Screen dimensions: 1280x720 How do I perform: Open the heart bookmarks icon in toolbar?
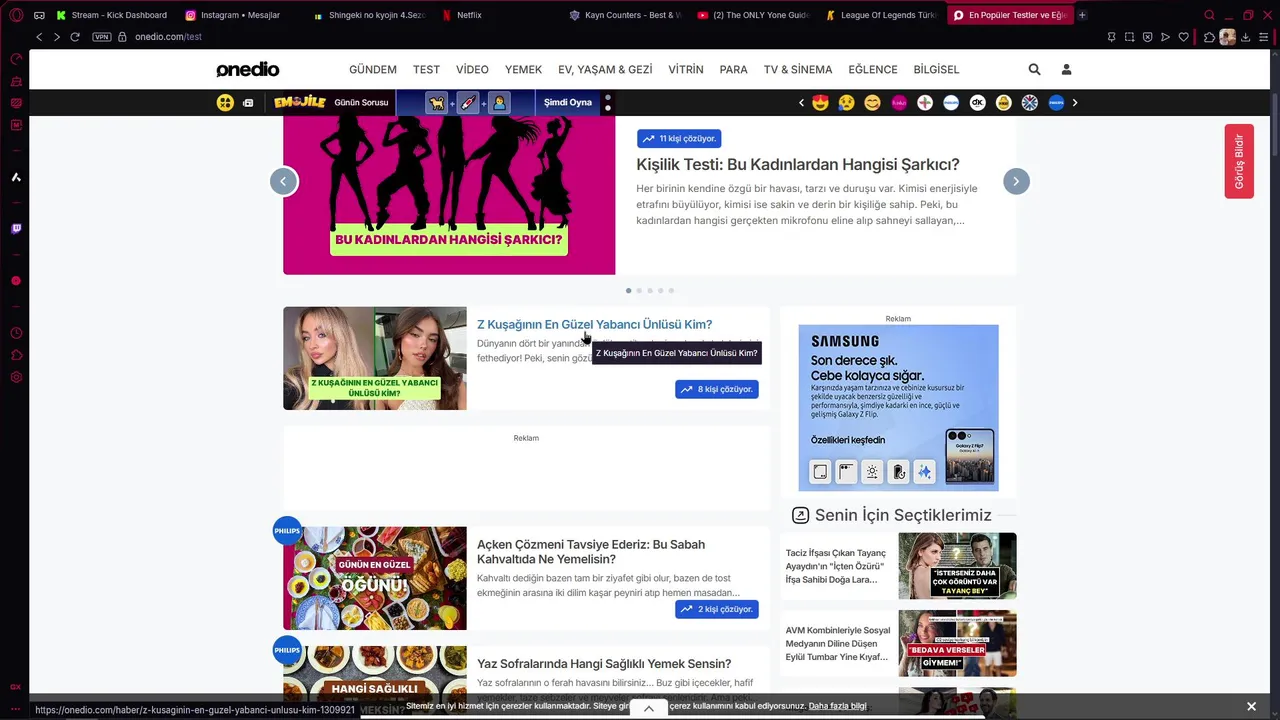pos(1183,37)
